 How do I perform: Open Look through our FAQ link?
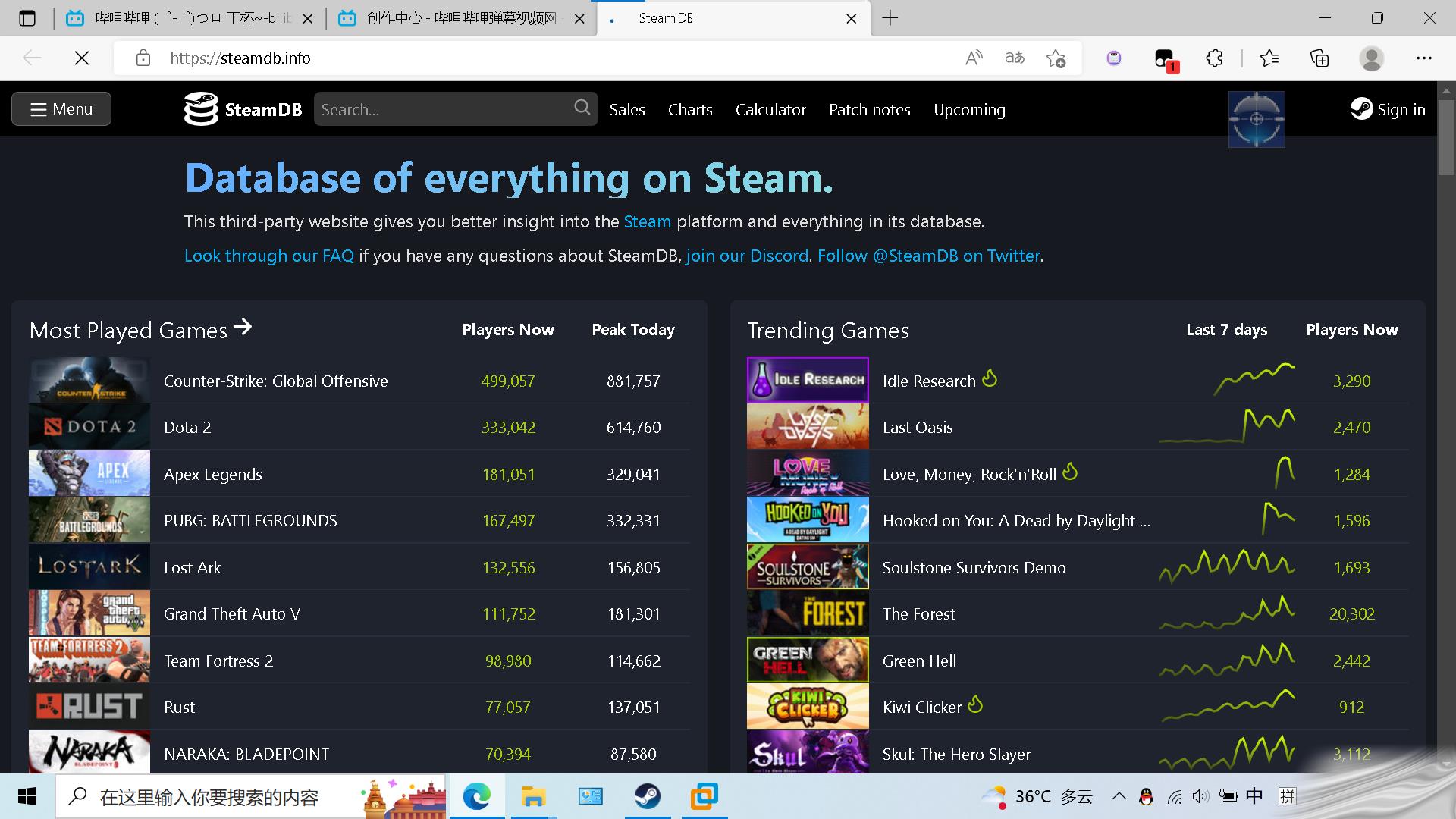[269, 256]
